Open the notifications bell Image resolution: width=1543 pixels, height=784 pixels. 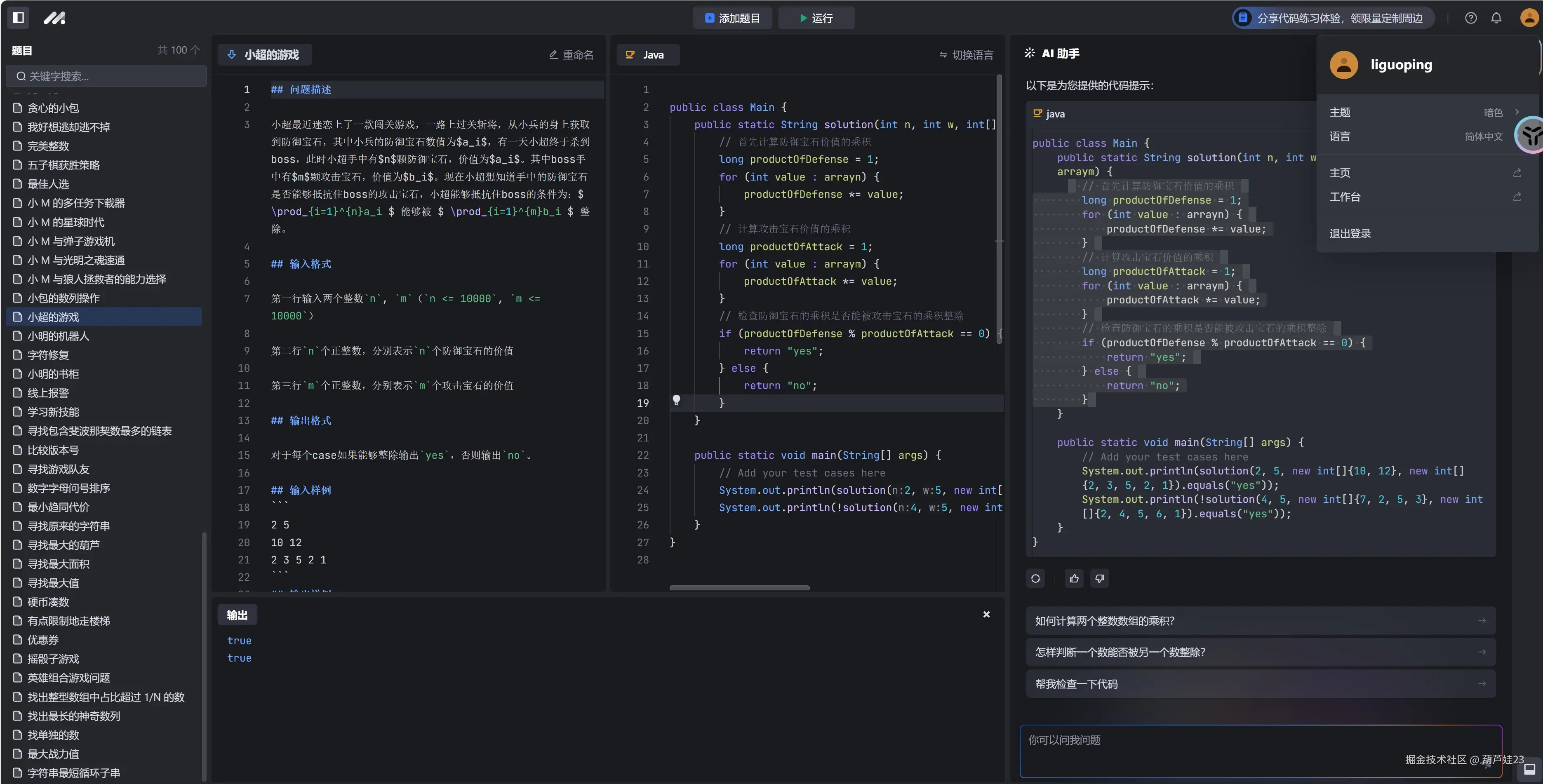click(x=1496, y=18)
